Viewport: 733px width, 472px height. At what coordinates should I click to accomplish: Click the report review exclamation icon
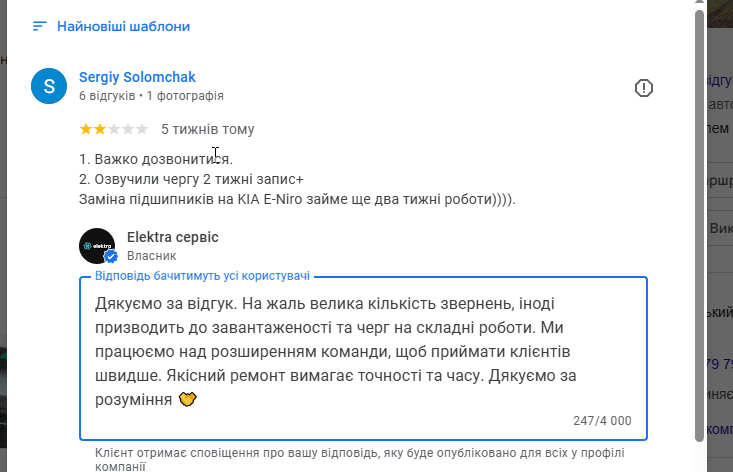coord(644,88)
